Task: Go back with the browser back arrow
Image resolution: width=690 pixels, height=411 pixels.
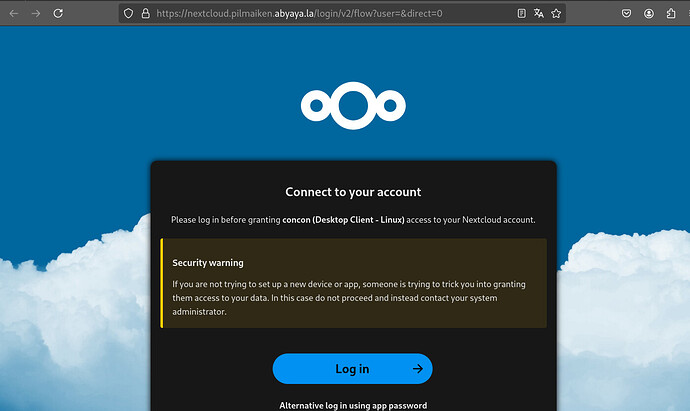Action: (14, 14)
